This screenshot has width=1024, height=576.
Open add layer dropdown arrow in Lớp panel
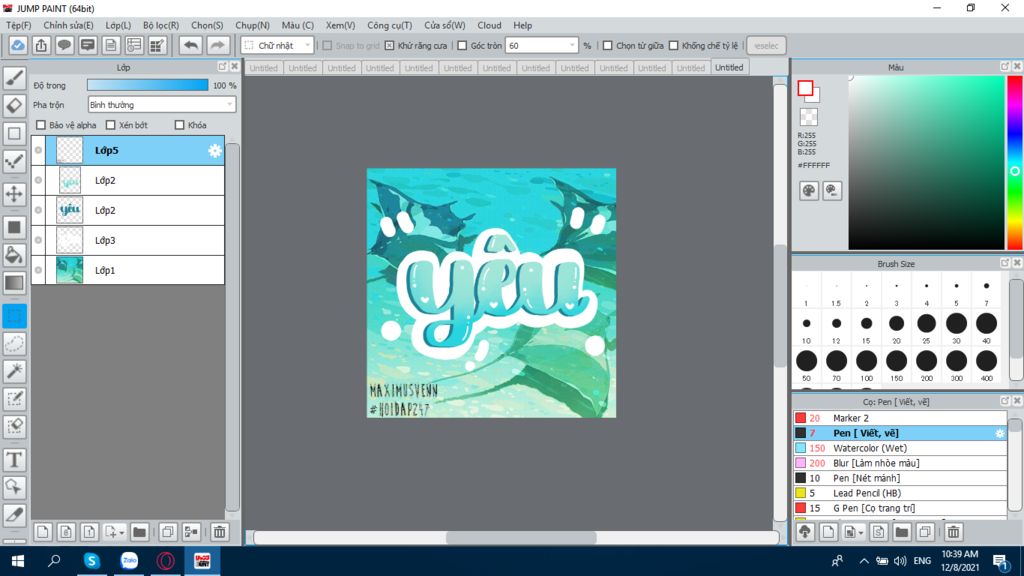click(x=121, y=533)
